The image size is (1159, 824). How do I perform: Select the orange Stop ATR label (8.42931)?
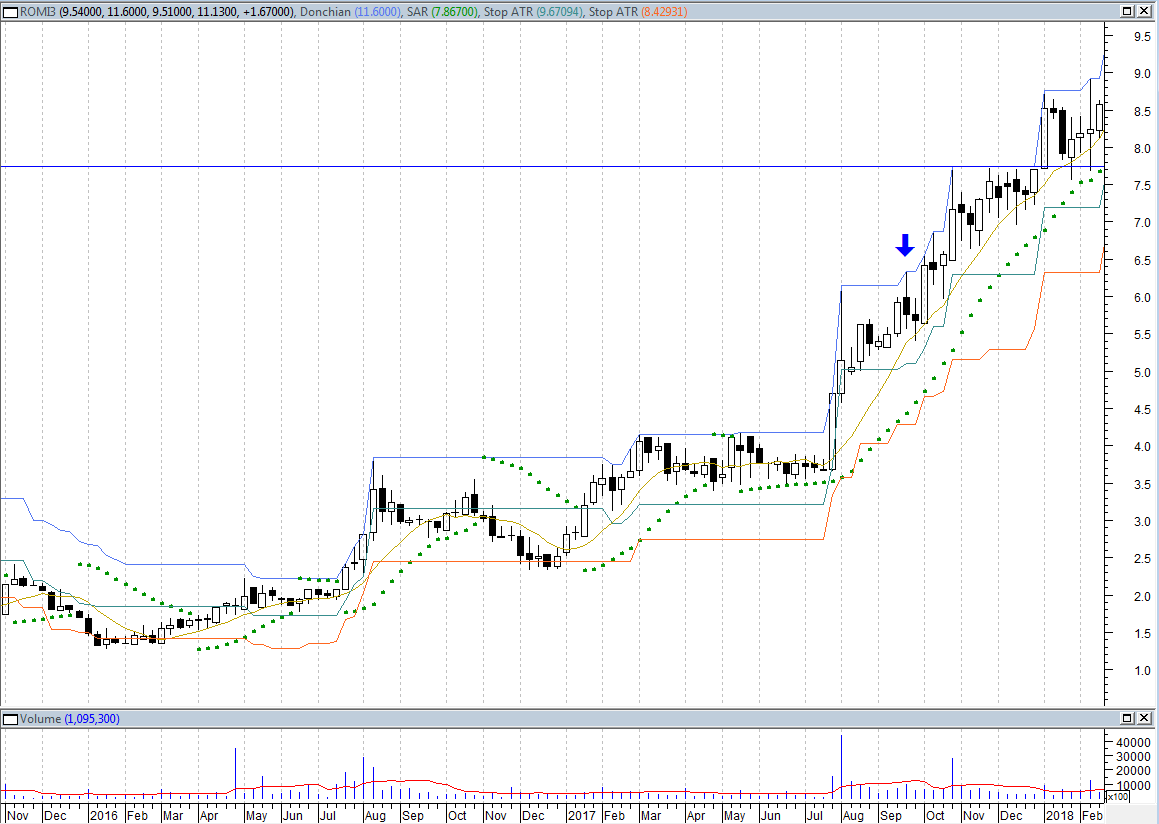[x=642, y=11]
